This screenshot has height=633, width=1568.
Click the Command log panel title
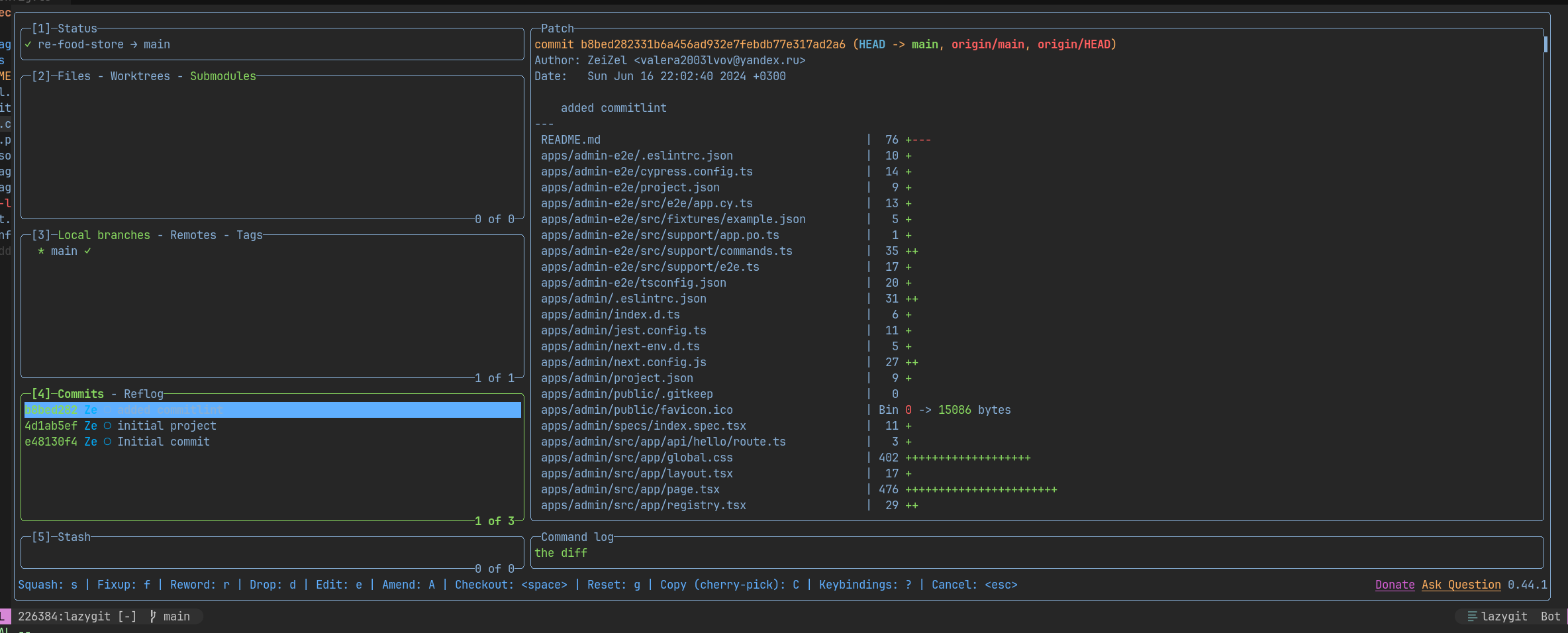(577, 537)
